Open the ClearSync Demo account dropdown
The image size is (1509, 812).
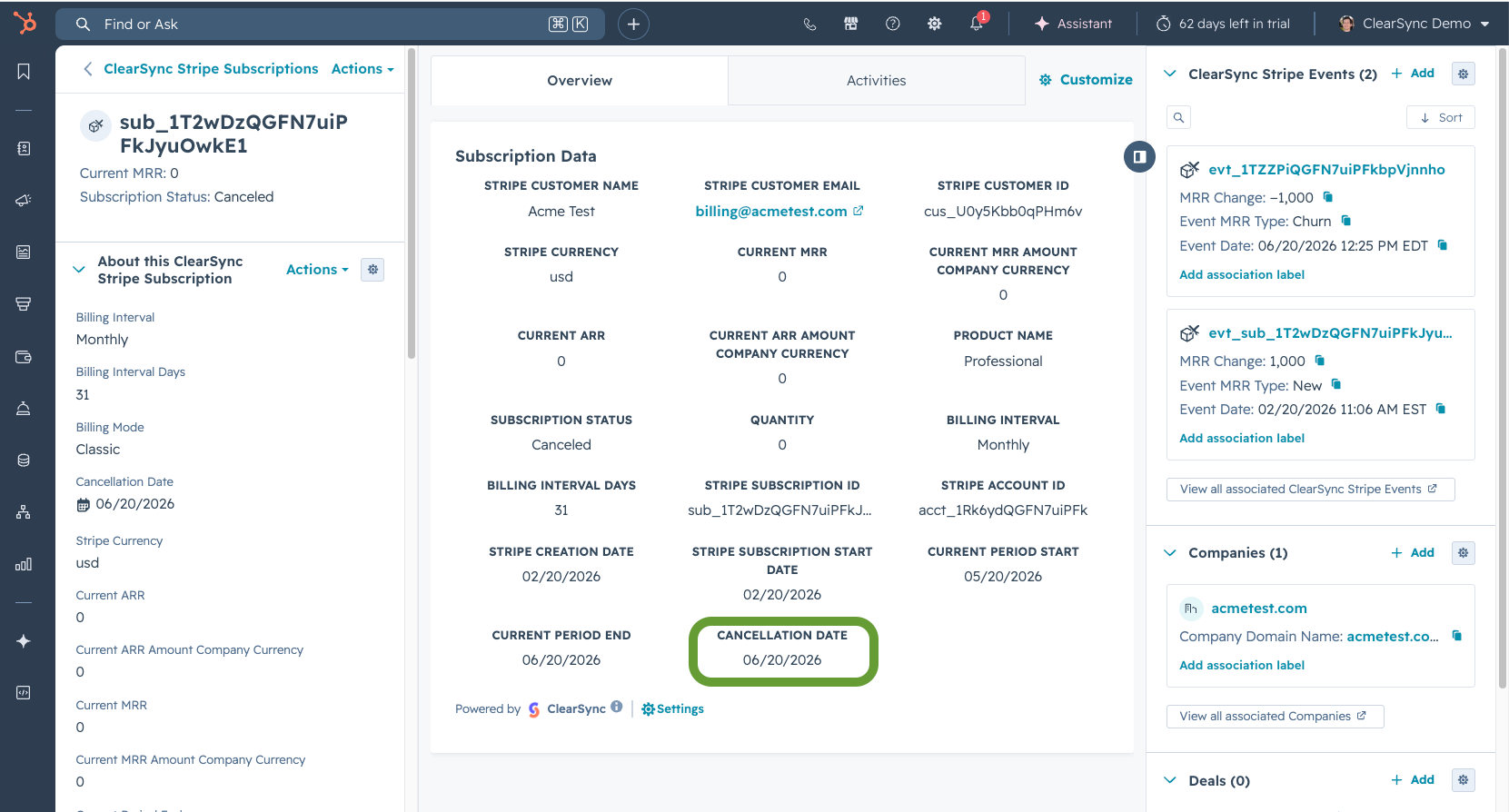click(x=1414, y=25)
